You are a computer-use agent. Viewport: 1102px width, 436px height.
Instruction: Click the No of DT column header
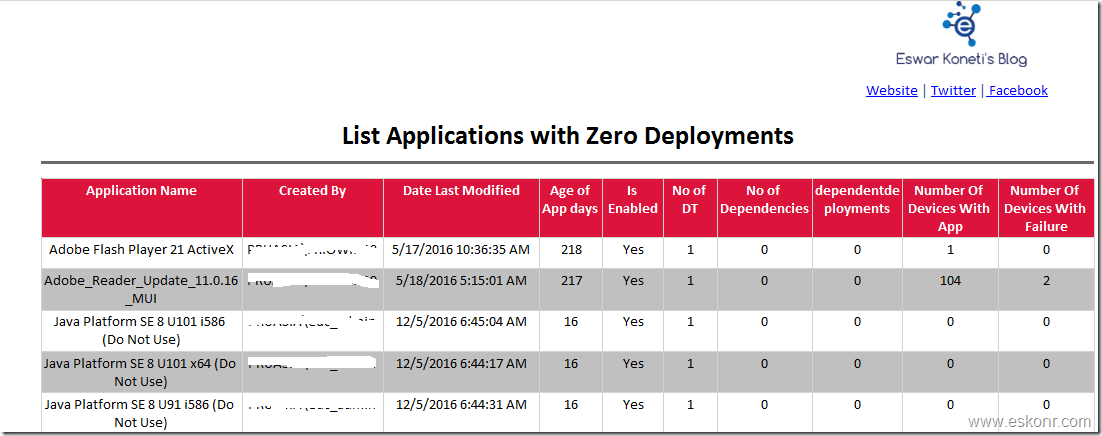(x=689, y=200)
